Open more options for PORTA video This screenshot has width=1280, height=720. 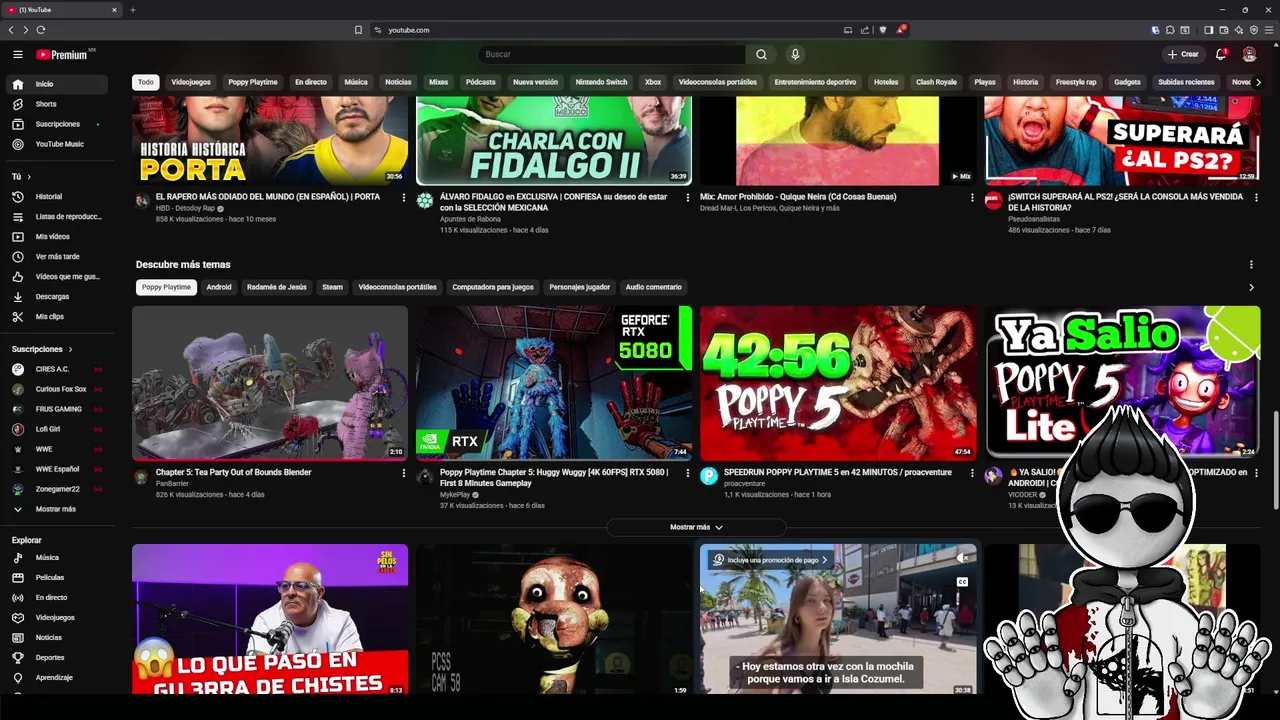click(x=404, y=198)
